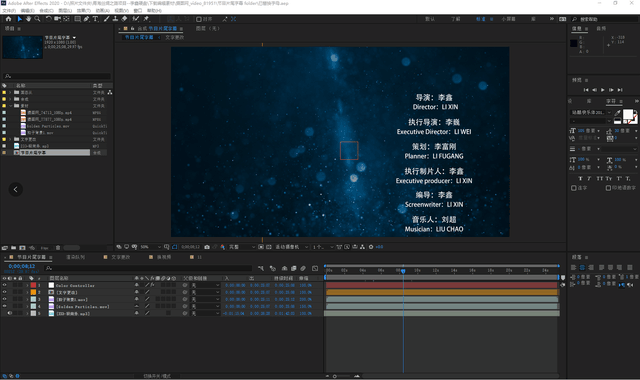Select the Hand tool

tap(28, 19)
